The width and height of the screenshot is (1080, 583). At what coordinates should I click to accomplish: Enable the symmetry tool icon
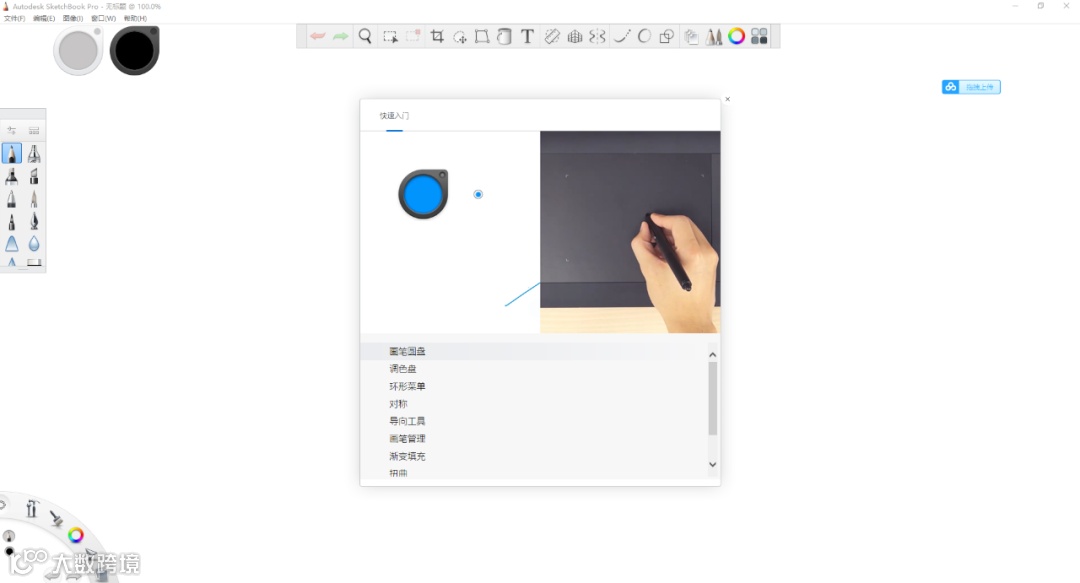(x=597, y=37)
